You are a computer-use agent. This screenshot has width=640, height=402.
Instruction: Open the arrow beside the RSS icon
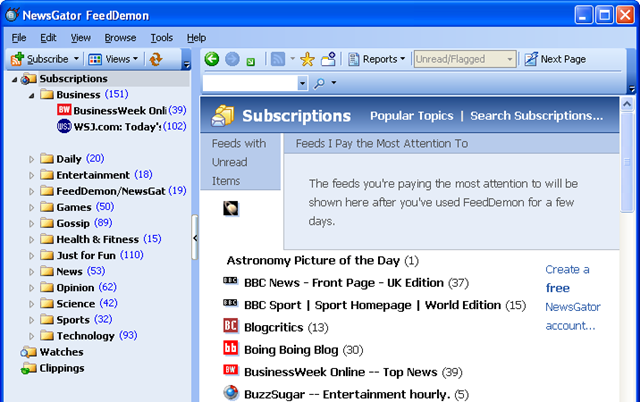292,59
